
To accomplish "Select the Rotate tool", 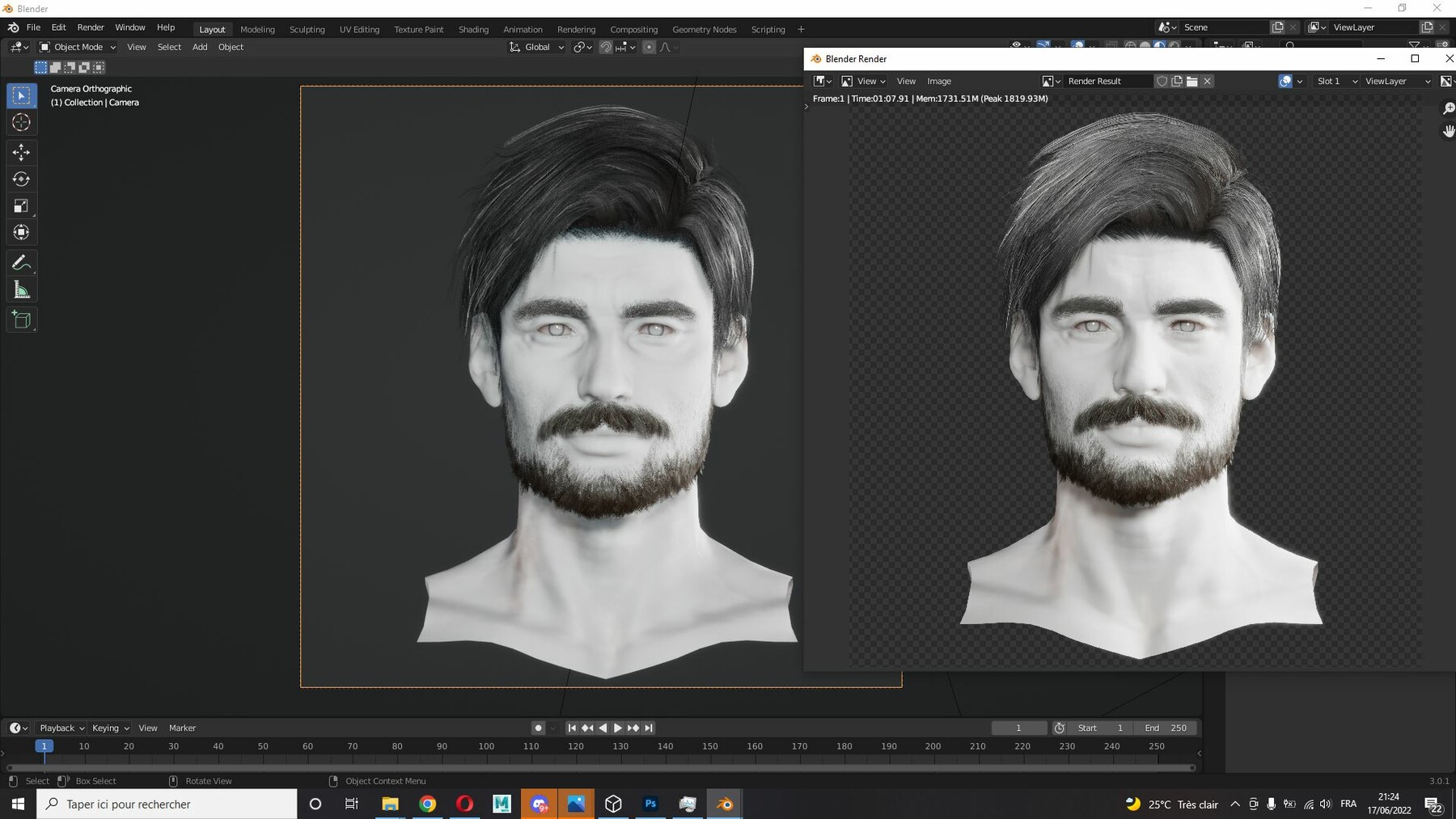I will coord(22,179).
